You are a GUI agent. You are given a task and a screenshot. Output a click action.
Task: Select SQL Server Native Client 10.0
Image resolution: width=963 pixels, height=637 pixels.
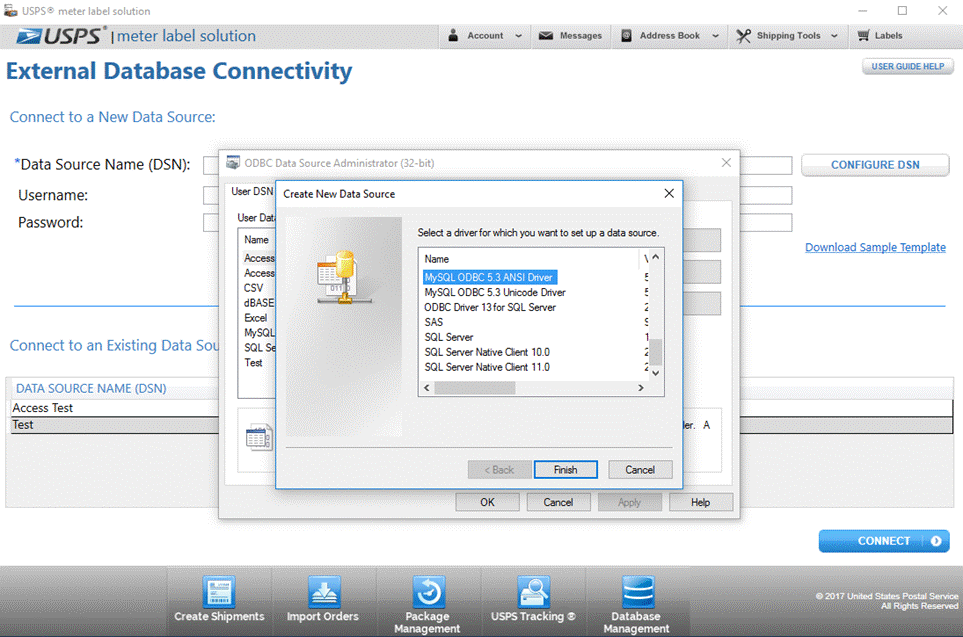point(487,352)
